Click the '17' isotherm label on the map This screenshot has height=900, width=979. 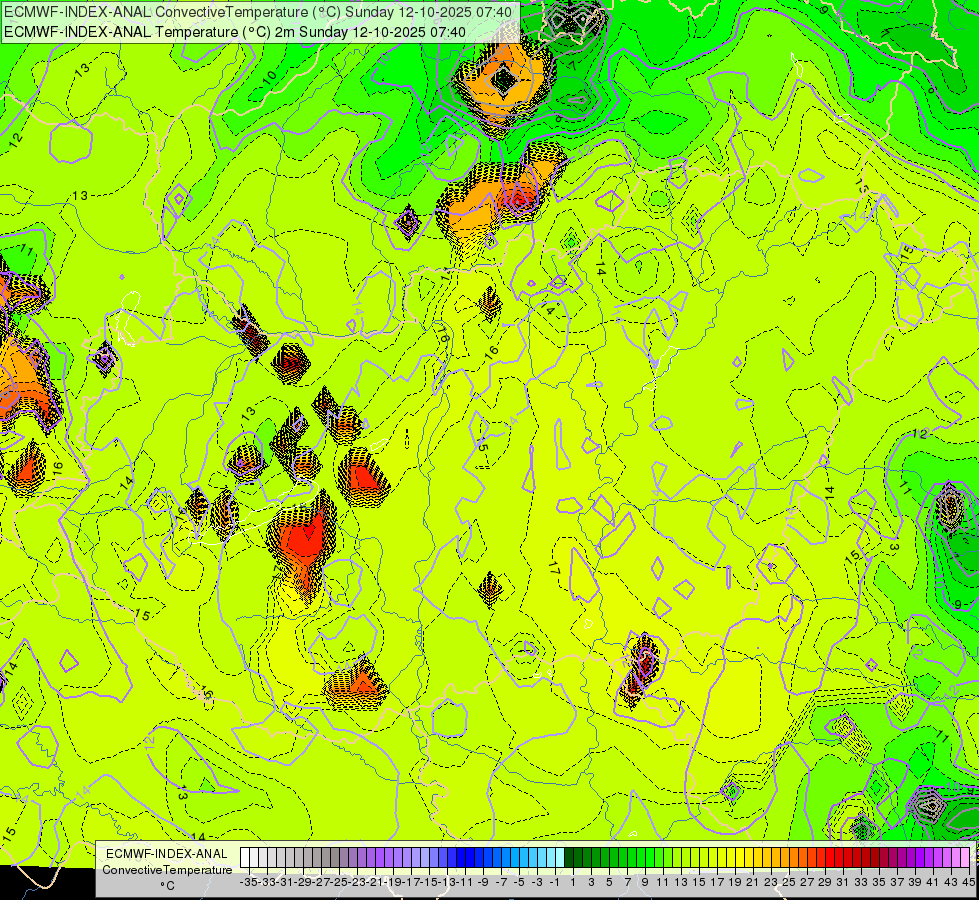[553, 568]
